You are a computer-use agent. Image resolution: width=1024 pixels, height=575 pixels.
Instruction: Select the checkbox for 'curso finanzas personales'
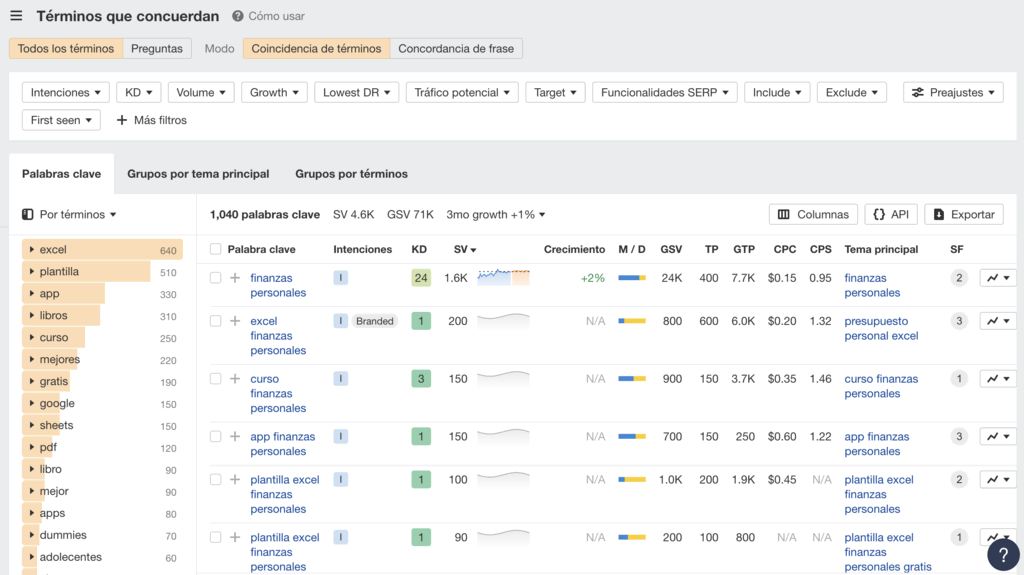(x=215, y=379)
